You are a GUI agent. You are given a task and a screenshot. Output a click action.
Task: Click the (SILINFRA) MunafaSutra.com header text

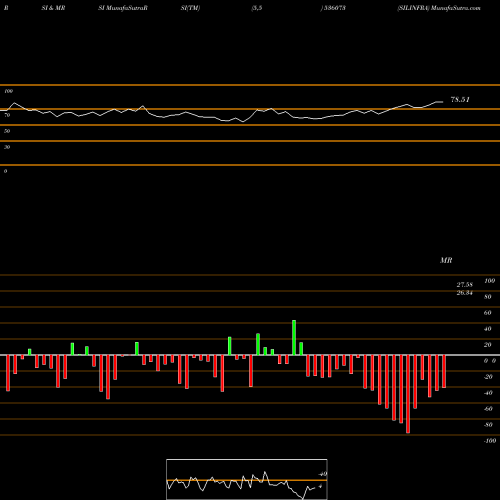point(439,8)
